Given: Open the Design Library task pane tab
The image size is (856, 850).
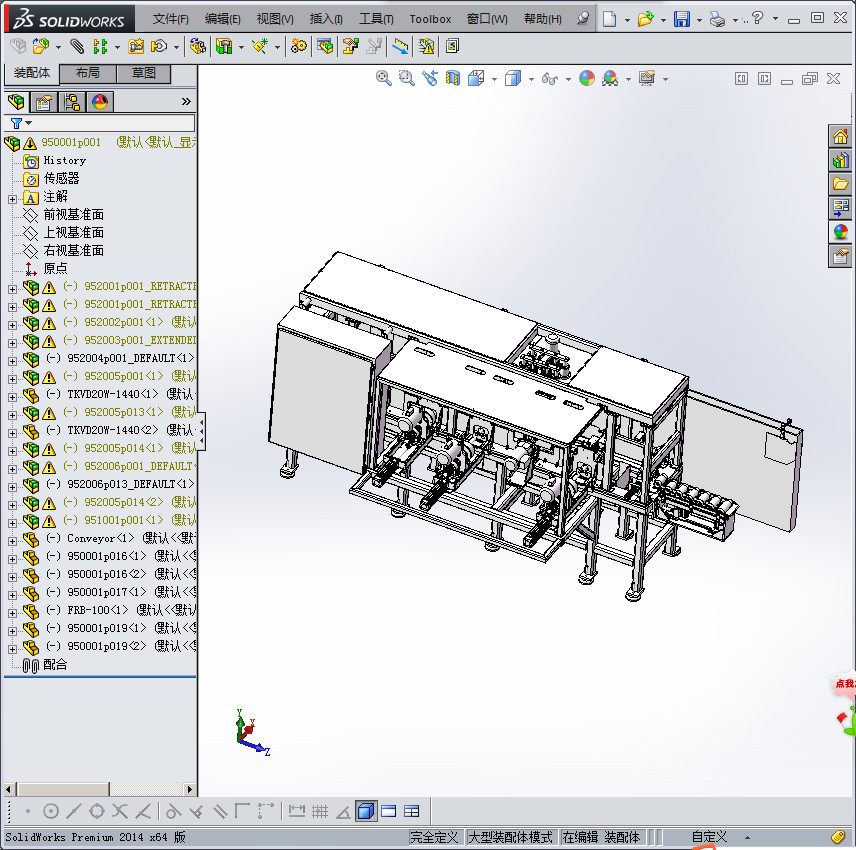Looking at the screenshot, I should pos(840,160).
